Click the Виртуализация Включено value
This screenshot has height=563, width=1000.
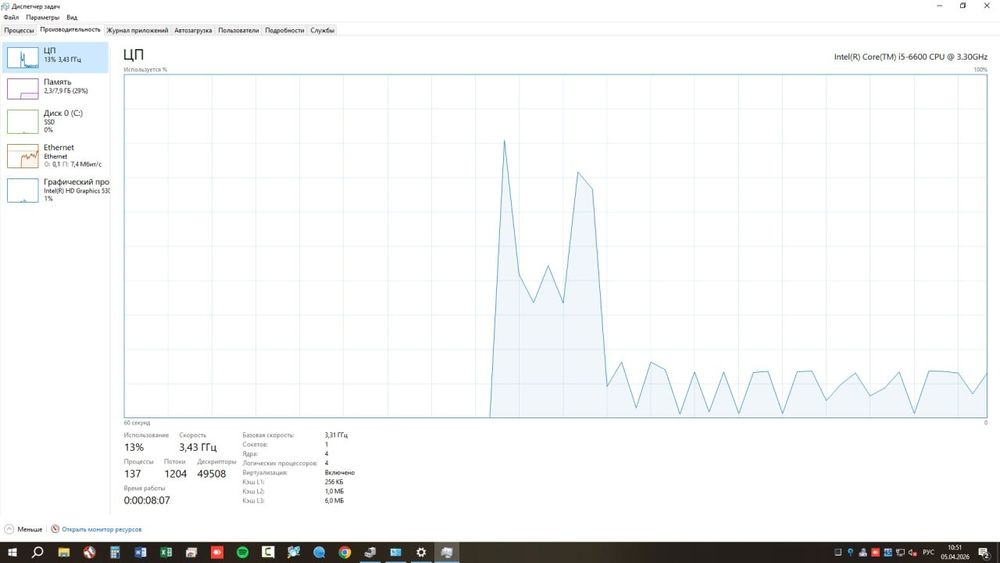339,472
